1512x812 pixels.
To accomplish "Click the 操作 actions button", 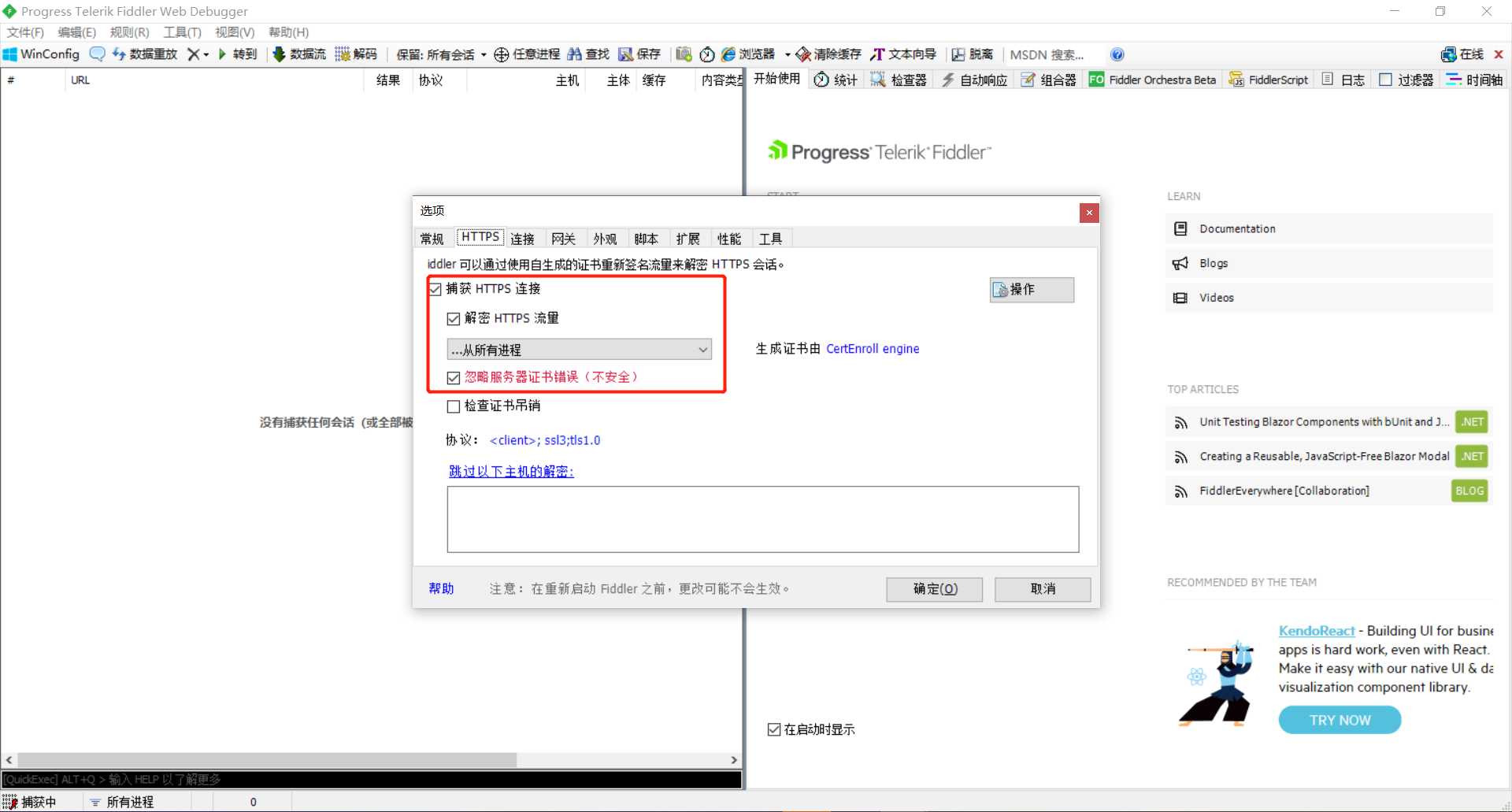I will [1032, 290].
